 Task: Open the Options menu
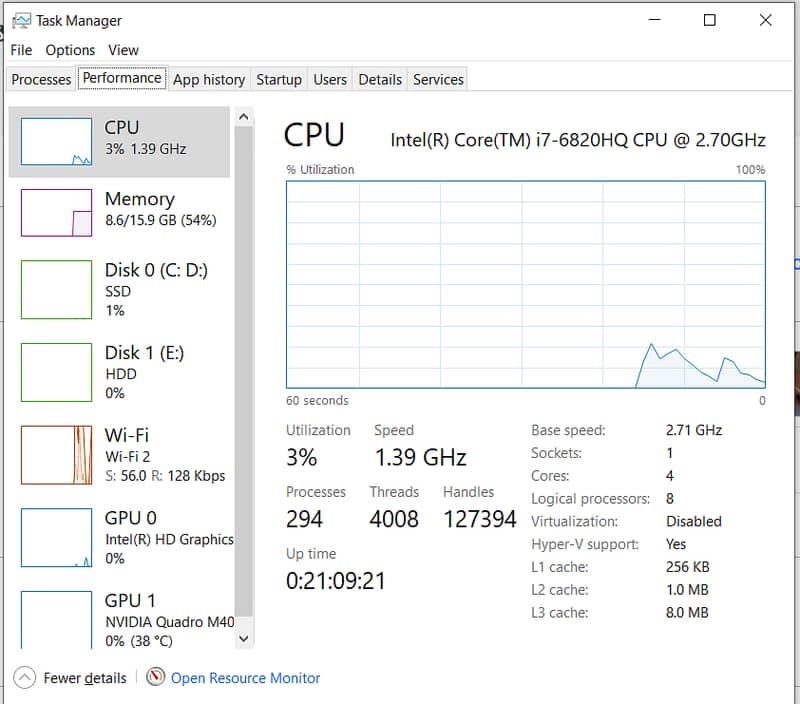[x=70, y=50]
